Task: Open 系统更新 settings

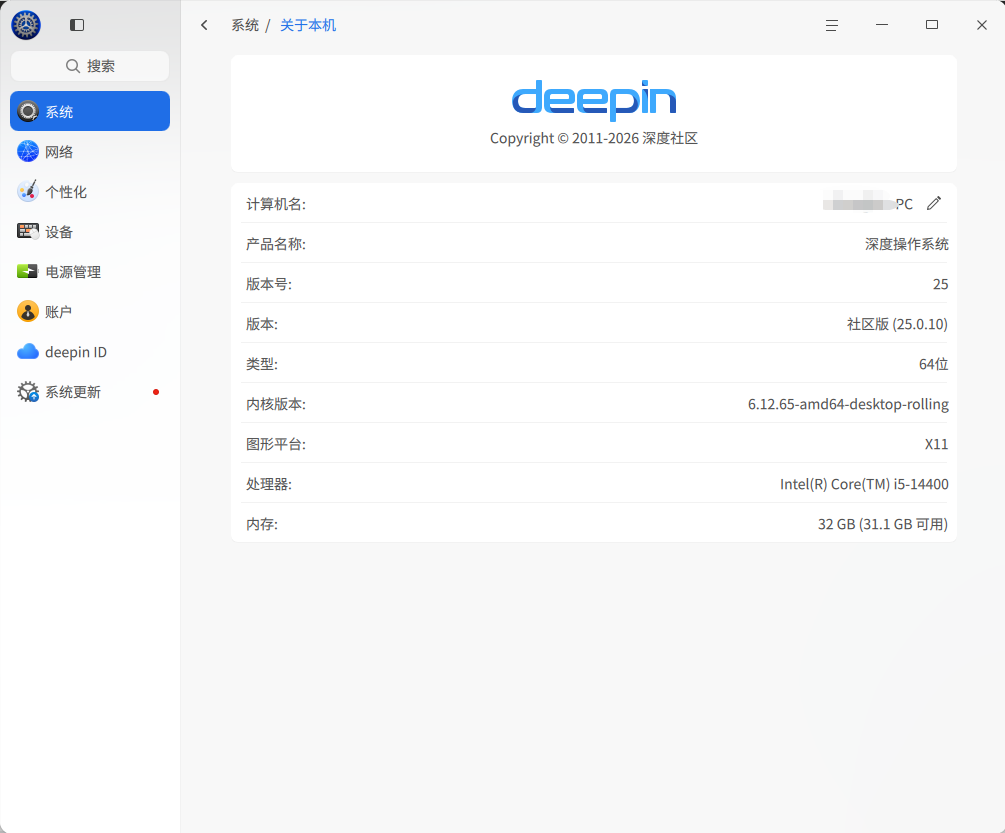Action: pyautogui.click(x=90, y=392)
